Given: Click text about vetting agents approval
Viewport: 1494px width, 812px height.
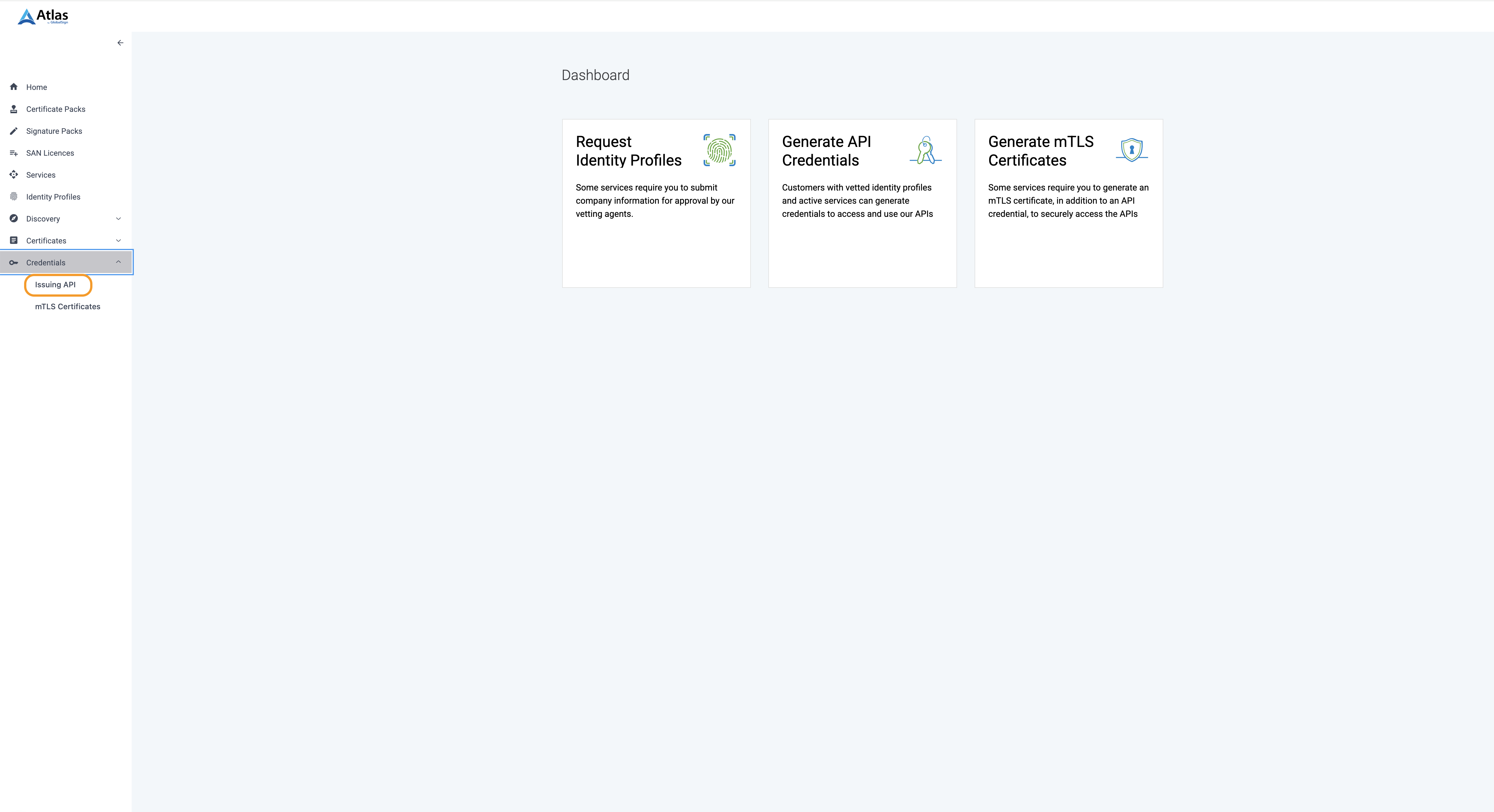Looking at the screenshot, I should pyautogui.click(x=655, y=201).
